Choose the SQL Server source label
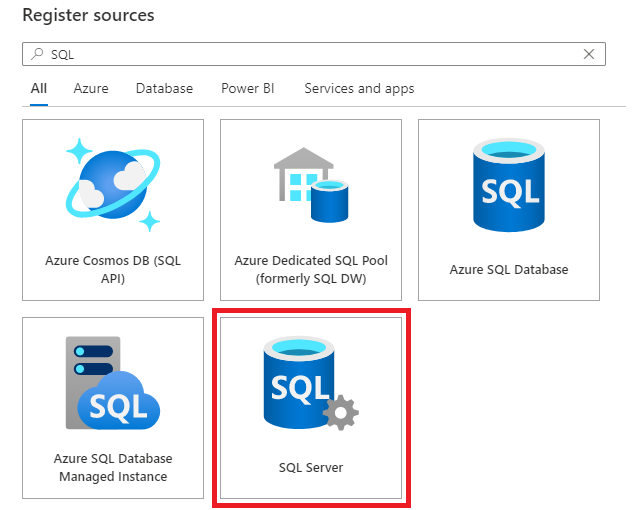The image size is (641, 510). pyautogui.click(x=310, y=467)
